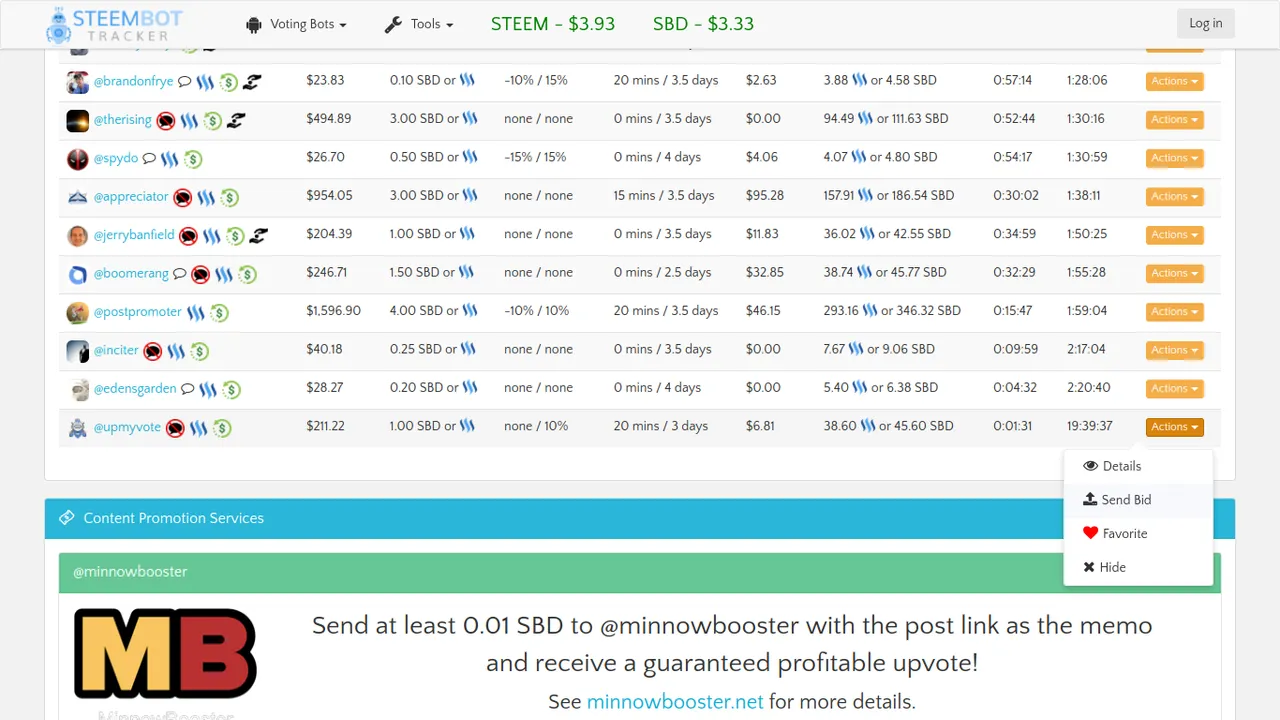Open the @postpromoter profile link
This screenshot has height=720, width=1280.
pyautogui.click(x=138, y=312)
